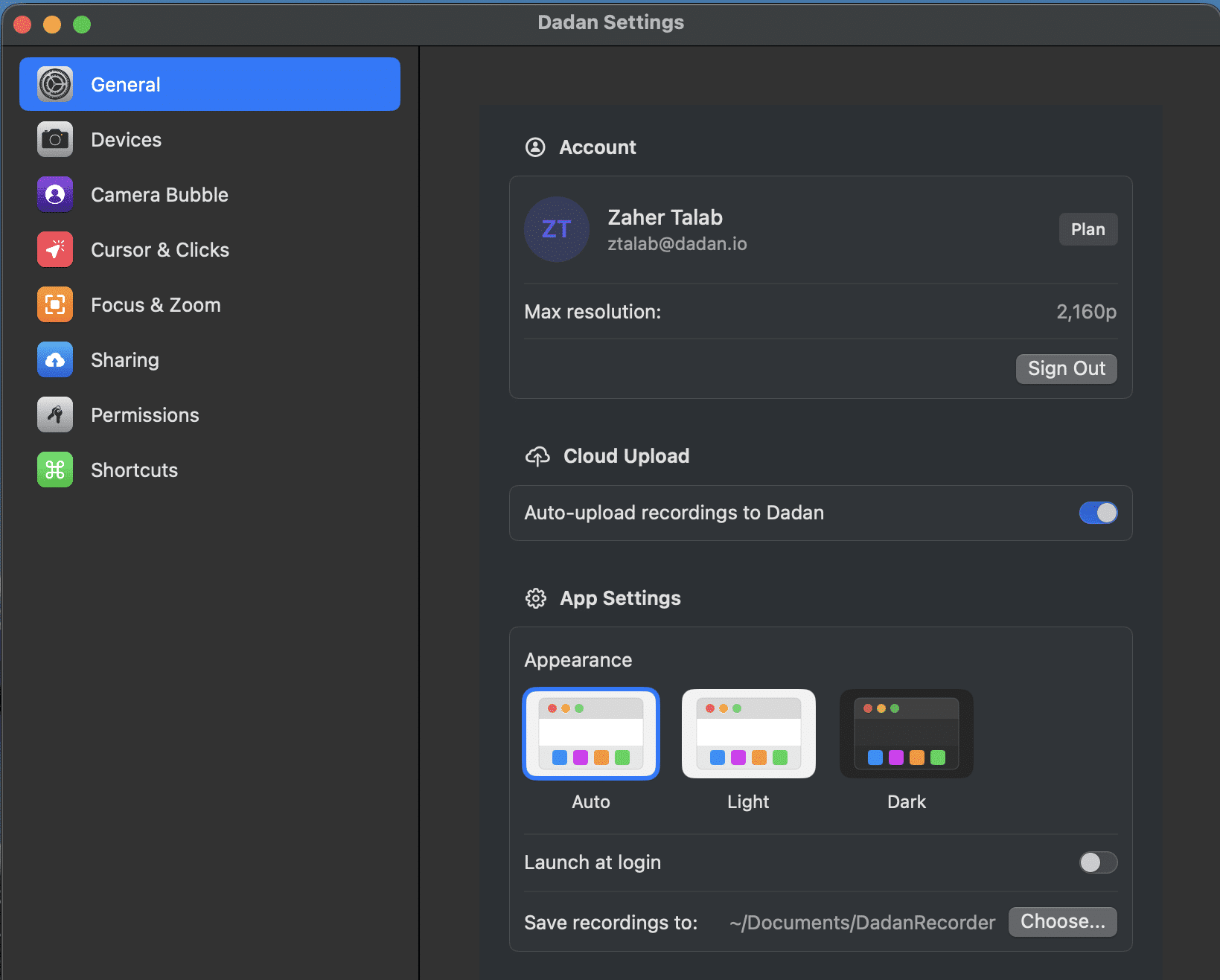Screen dimensions: 1220x980
Task: Click the Sharing cloud upload icon
Action: click(54, 359)
